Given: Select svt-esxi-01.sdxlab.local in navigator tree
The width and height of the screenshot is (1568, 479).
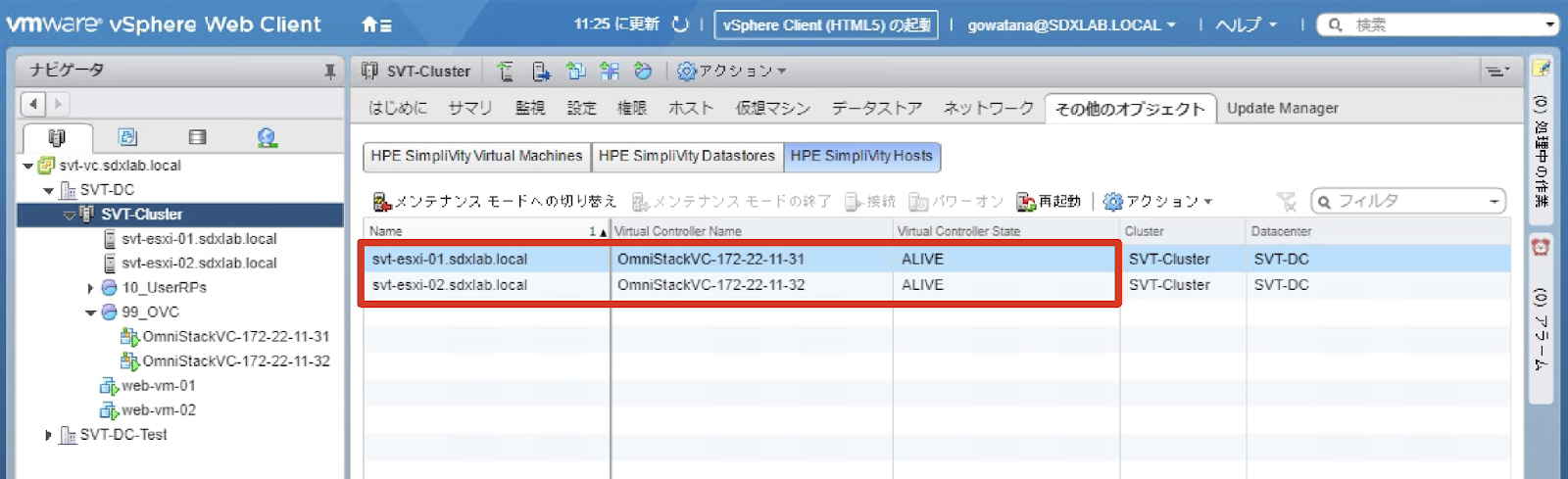Looking at the screenshot, I should [x=199, y=239].
